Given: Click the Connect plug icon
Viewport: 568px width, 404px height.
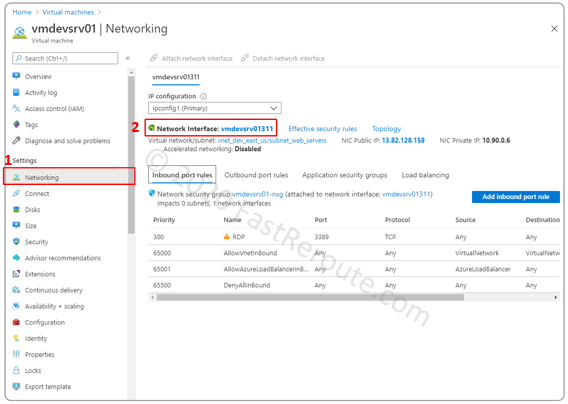Looking at the screenshot, I should [x=16, y=193].
